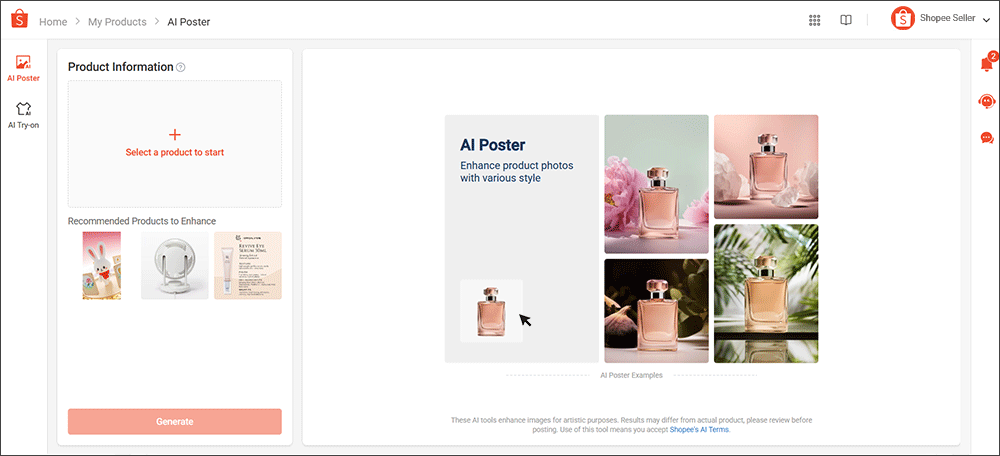Open the apps grid icon
Viewport: 1000px width, 456px height.
click(814, 20)
